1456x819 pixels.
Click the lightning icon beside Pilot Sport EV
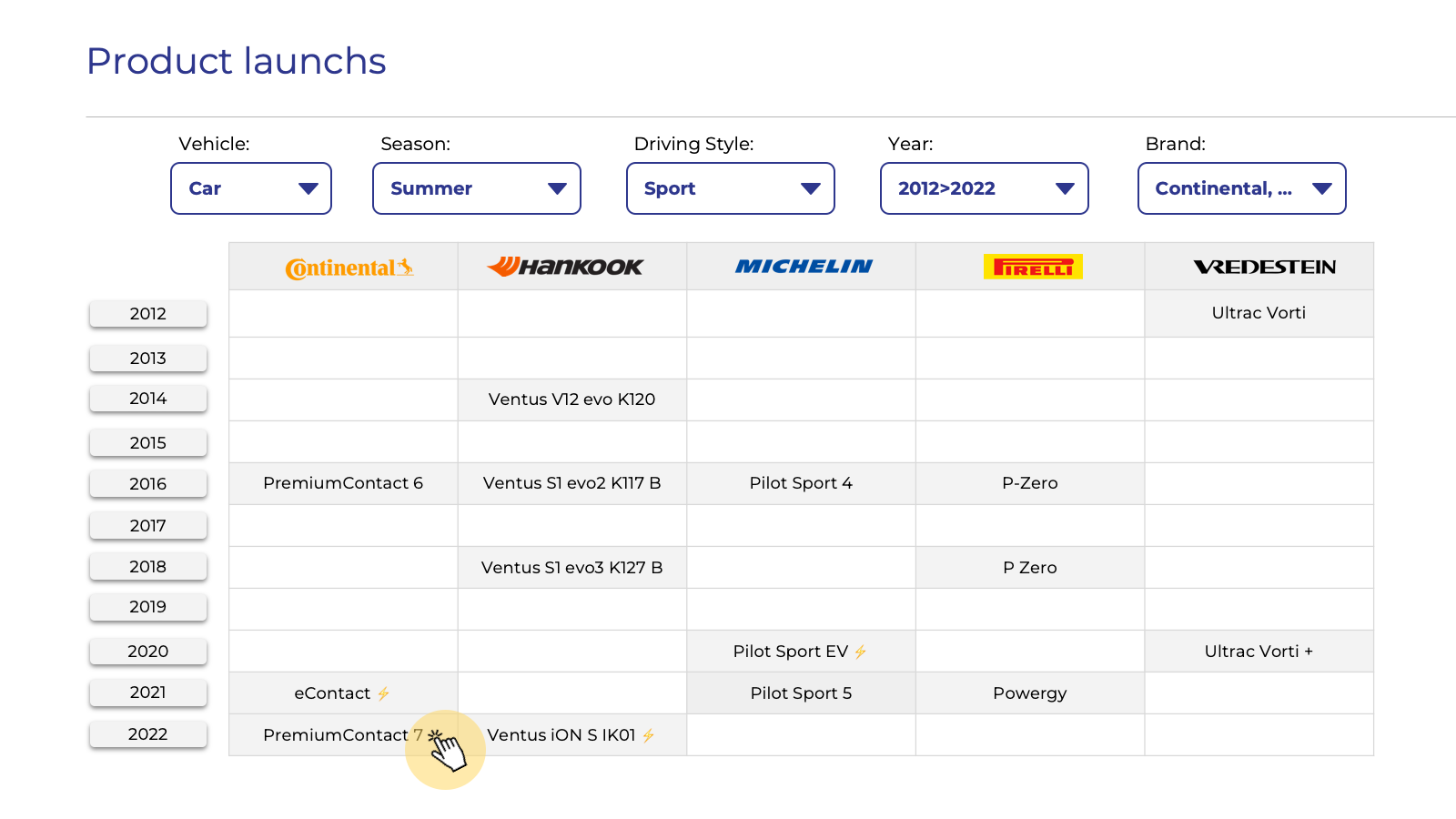tap(860, 652)
